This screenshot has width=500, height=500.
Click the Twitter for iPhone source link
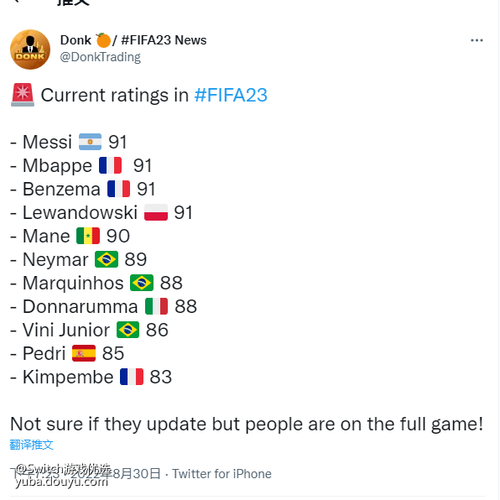[x=222, y=474]
